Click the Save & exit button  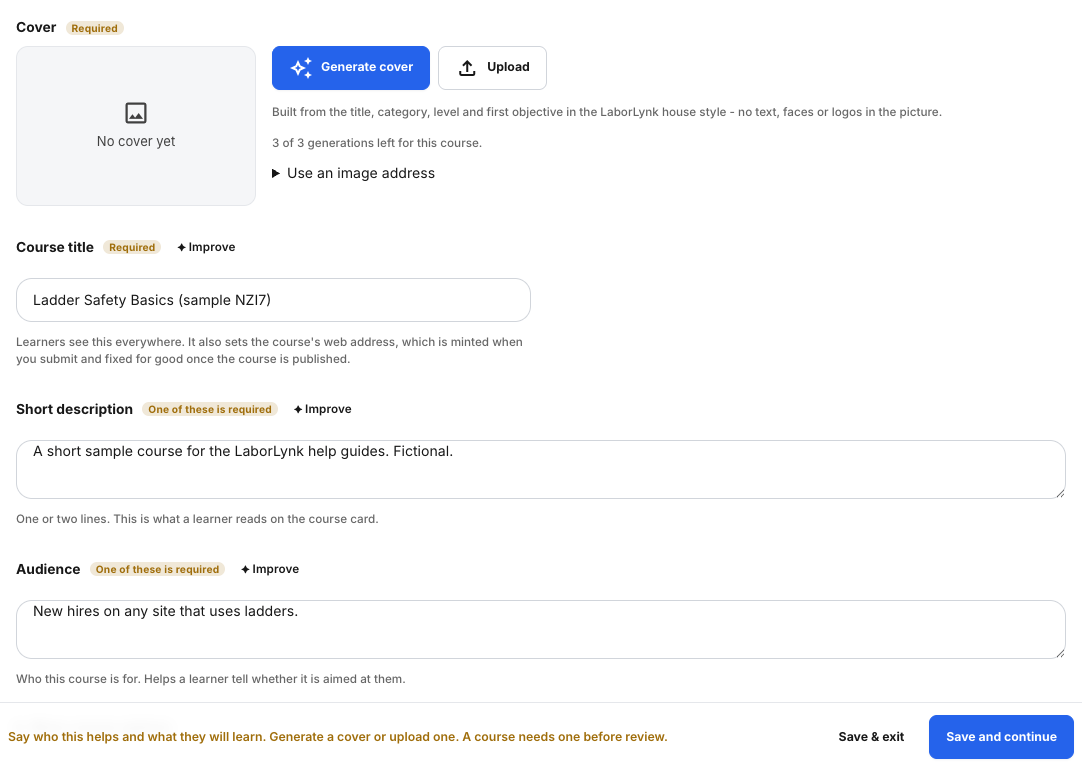tap(871, 737)
